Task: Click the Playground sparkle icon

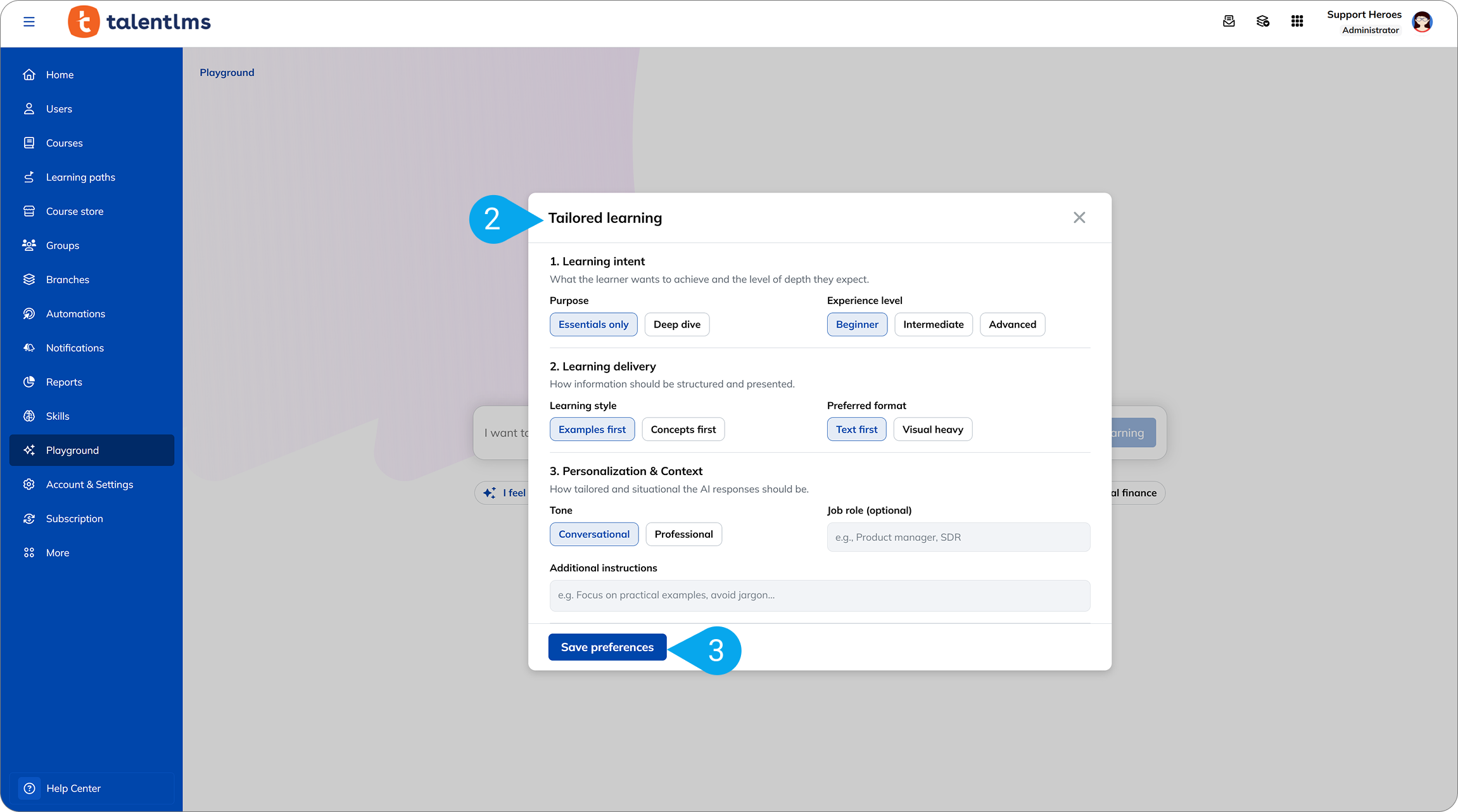Action: coord(29,450)
